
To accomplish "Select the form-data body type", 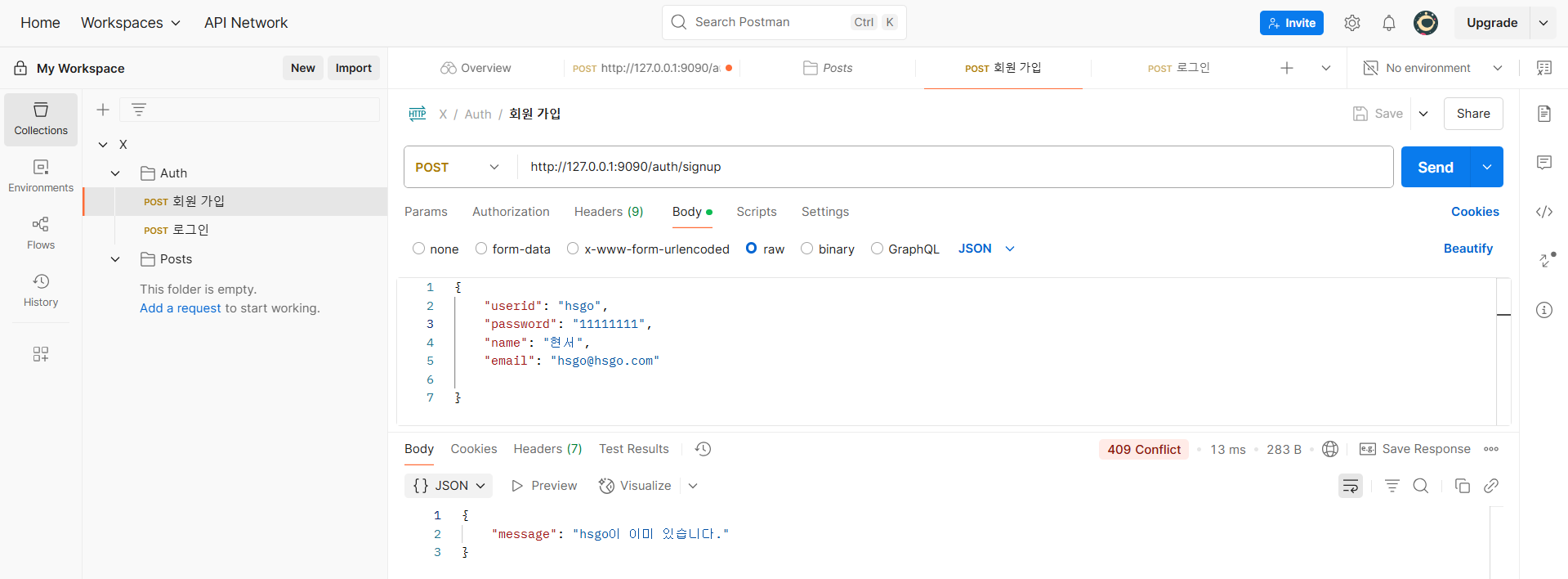I will coord(481,249).
